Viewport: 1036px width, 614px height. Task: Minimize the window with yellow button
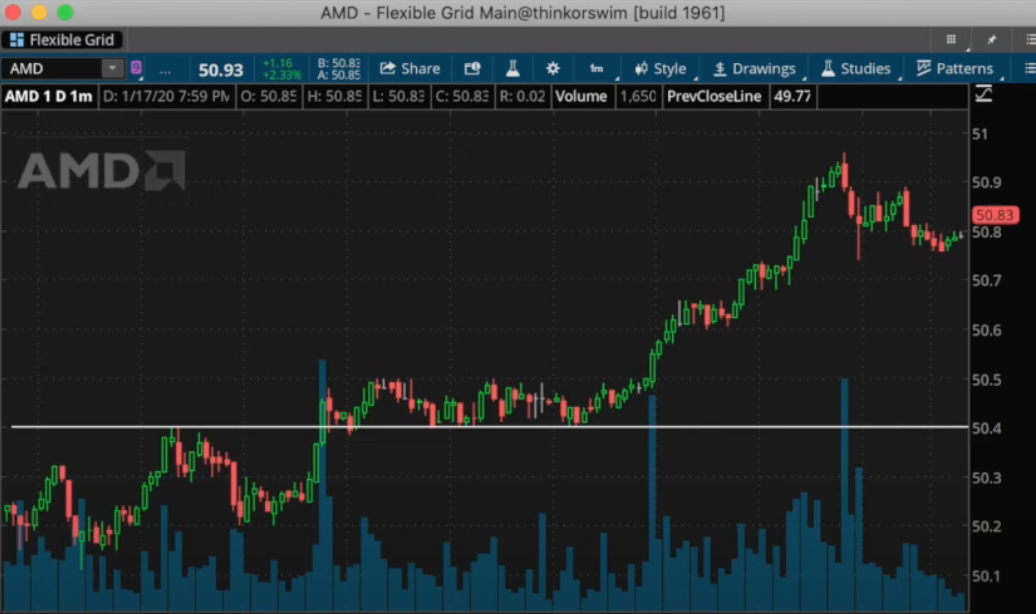coord(39,12)
